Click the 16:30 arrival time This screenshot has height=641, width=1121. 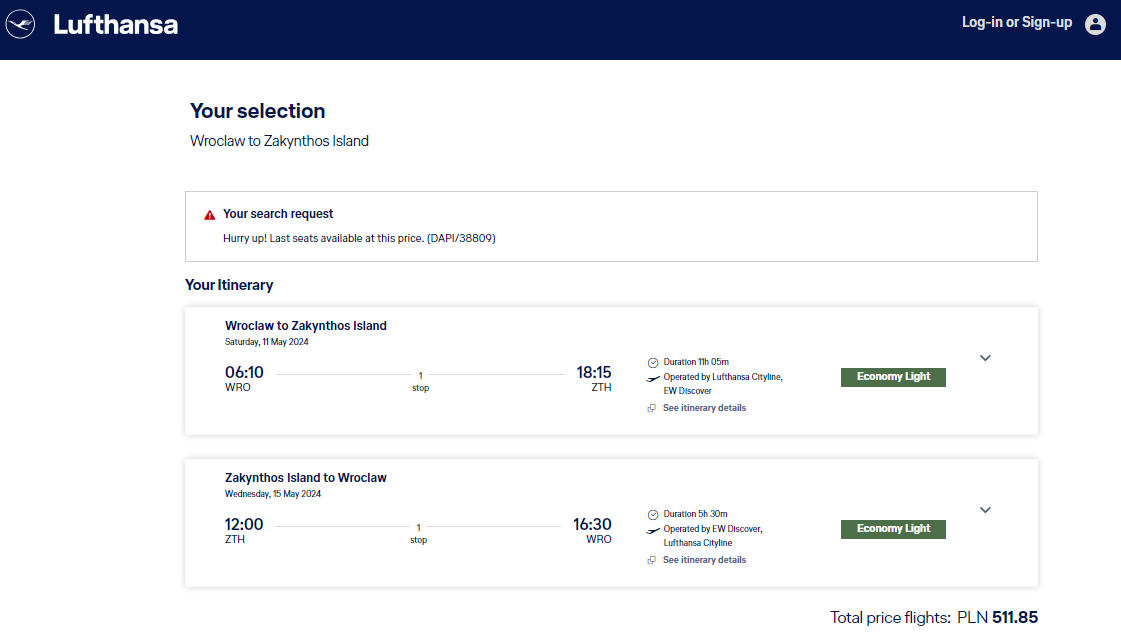(x=592, y=525)
